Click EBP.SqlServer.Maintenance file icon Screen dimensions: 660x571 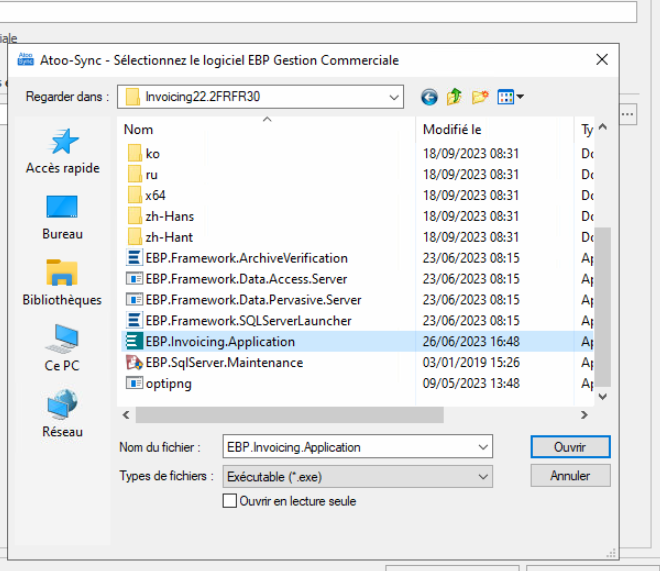click(134, 362)
